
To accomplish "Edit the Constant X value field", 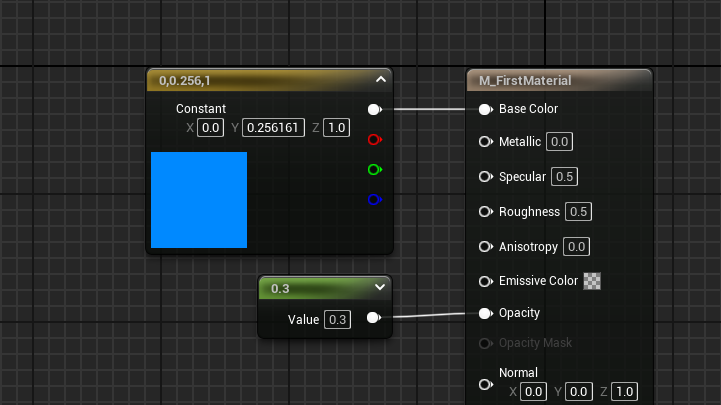I will [x=211, y=128].
